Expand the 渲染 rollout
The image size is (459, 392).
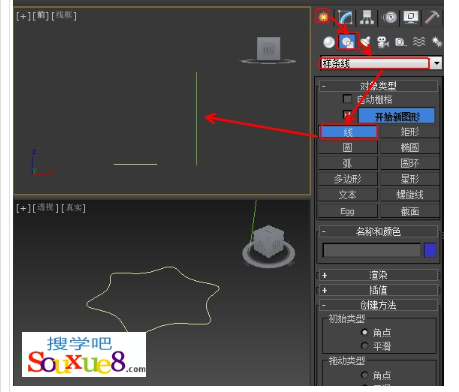point(378,275)
